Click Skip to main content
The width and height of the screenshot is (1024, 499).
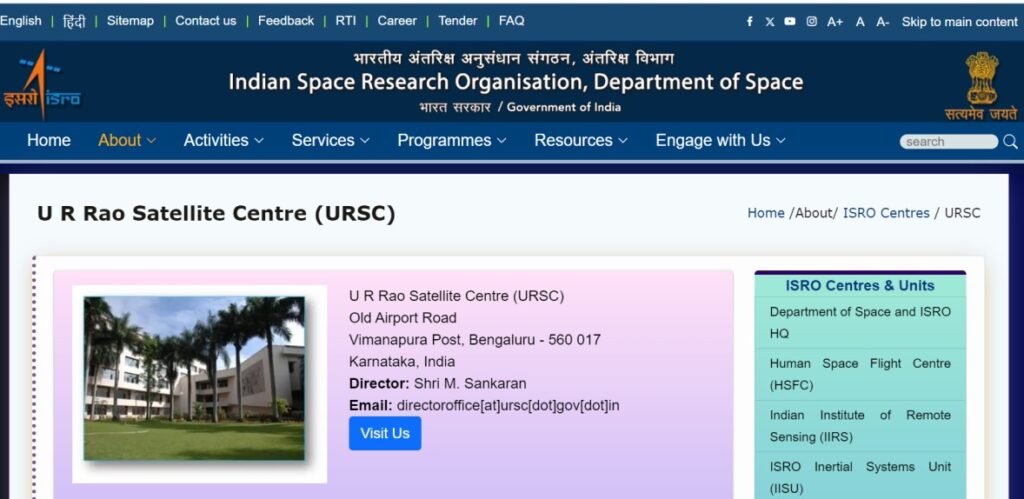959,22
